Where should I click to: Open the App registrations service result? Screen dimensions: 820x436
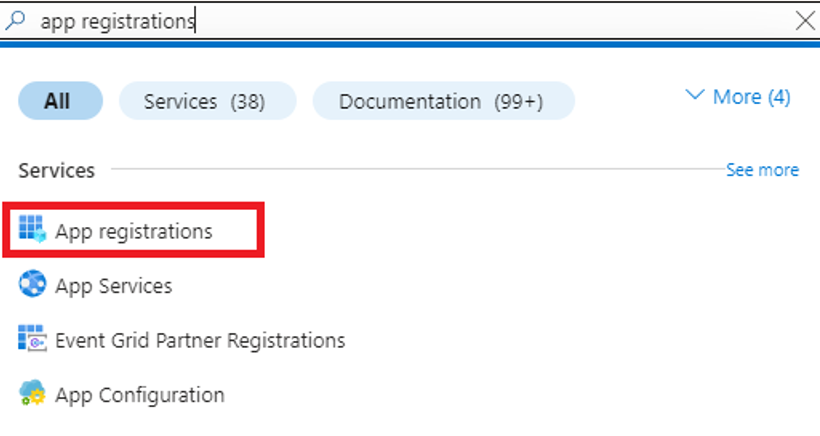pos(133,231)
